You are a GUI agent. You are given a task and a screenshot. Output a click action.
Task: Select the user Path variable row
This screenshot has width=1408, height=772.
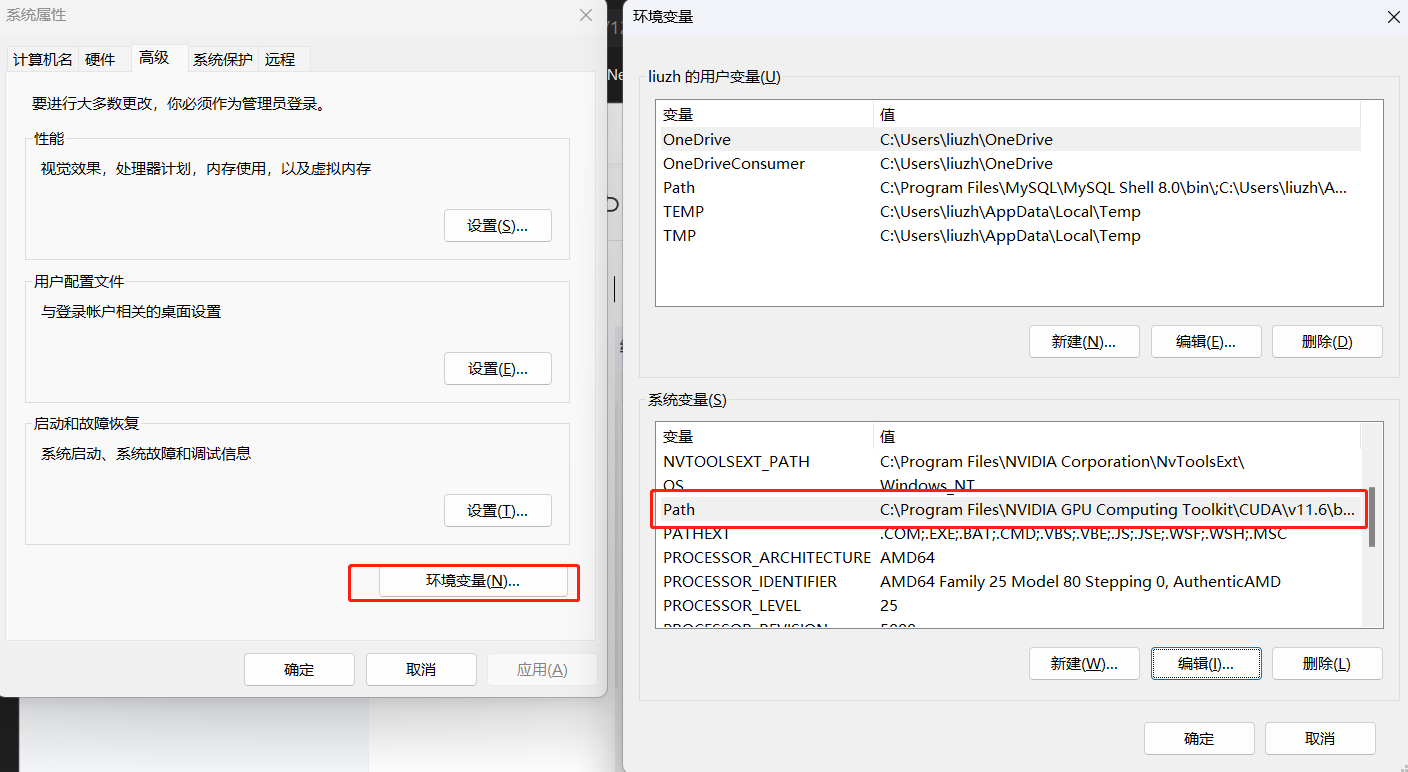pyautogui.click(x=1008, y=188)
